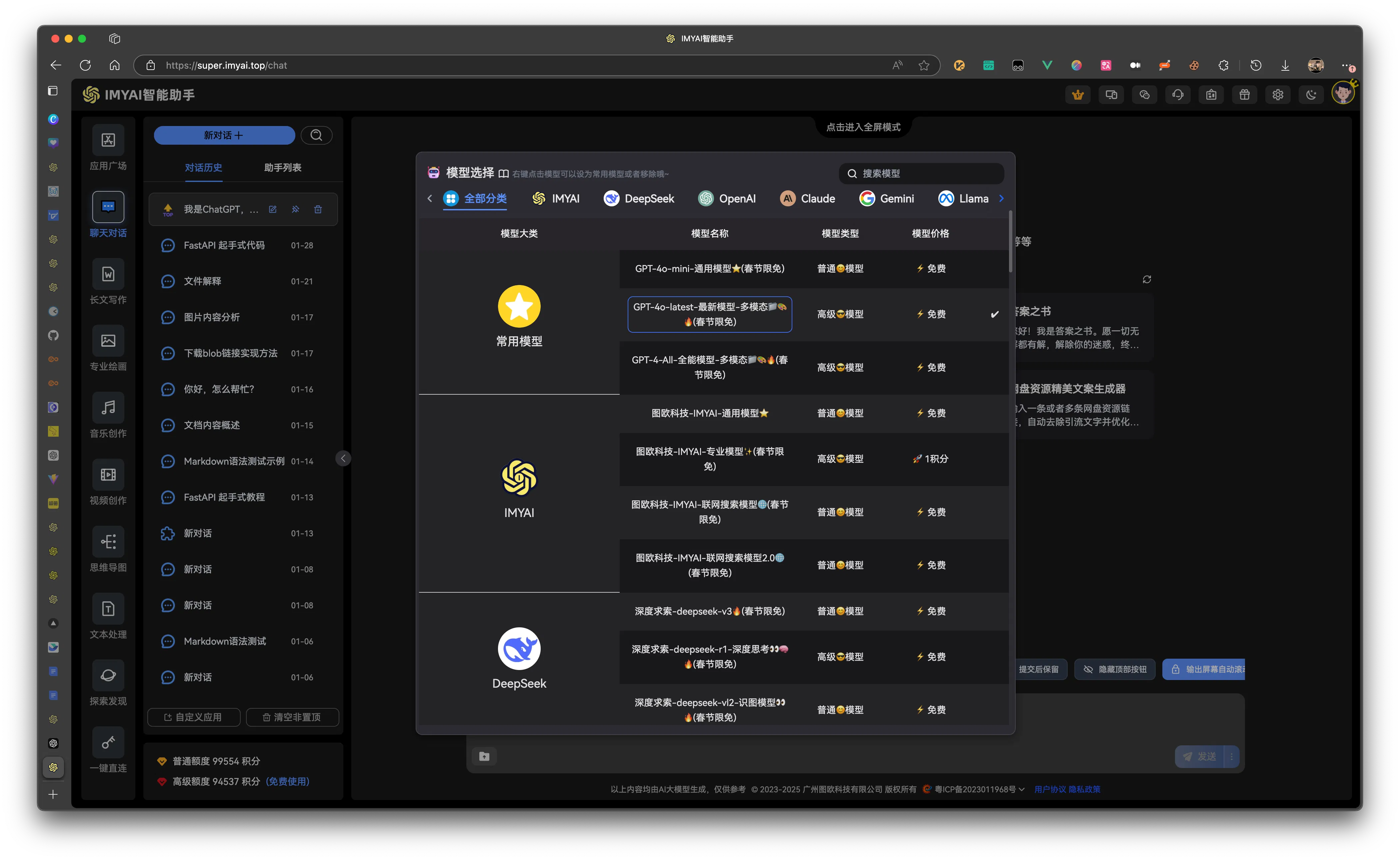This screenshot has height=860, width=1400.
Task: Click the WeChat icon in app header
Action: [x=1144, y=95]
